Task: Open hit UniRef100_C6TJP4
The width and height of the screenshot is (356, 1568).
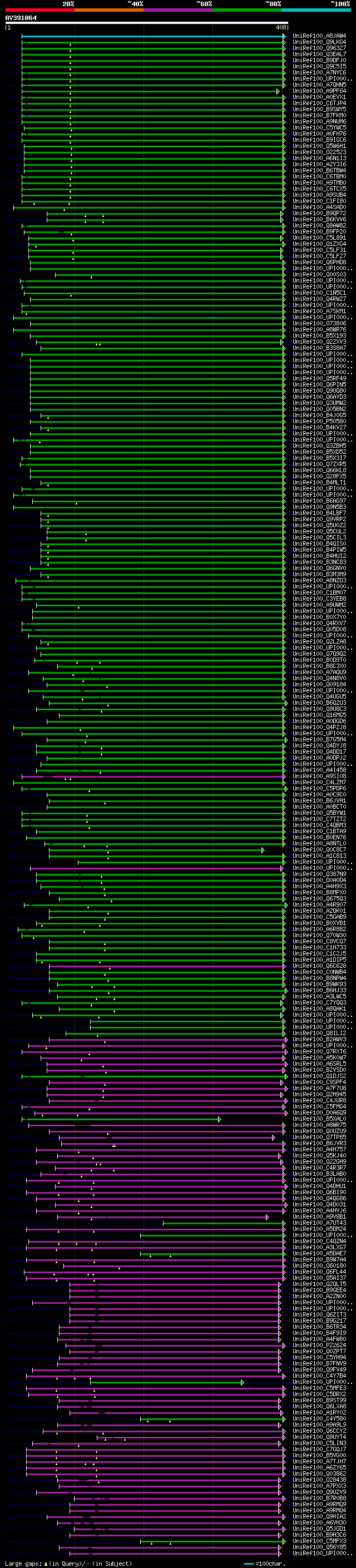Action: pyautogui.click(x=319, y=103)
